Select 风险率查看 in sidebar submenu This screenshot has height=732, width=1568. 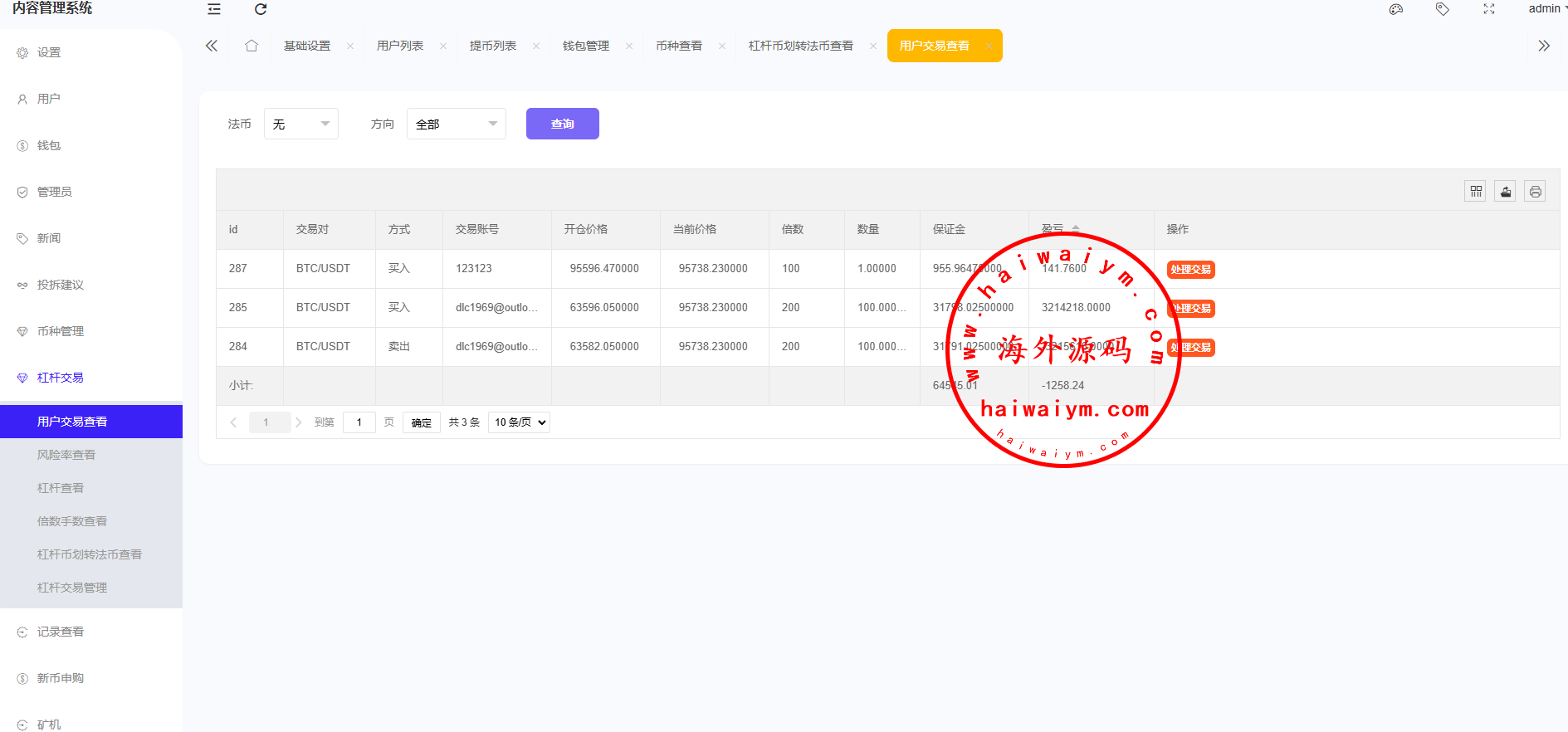[66, 455]
